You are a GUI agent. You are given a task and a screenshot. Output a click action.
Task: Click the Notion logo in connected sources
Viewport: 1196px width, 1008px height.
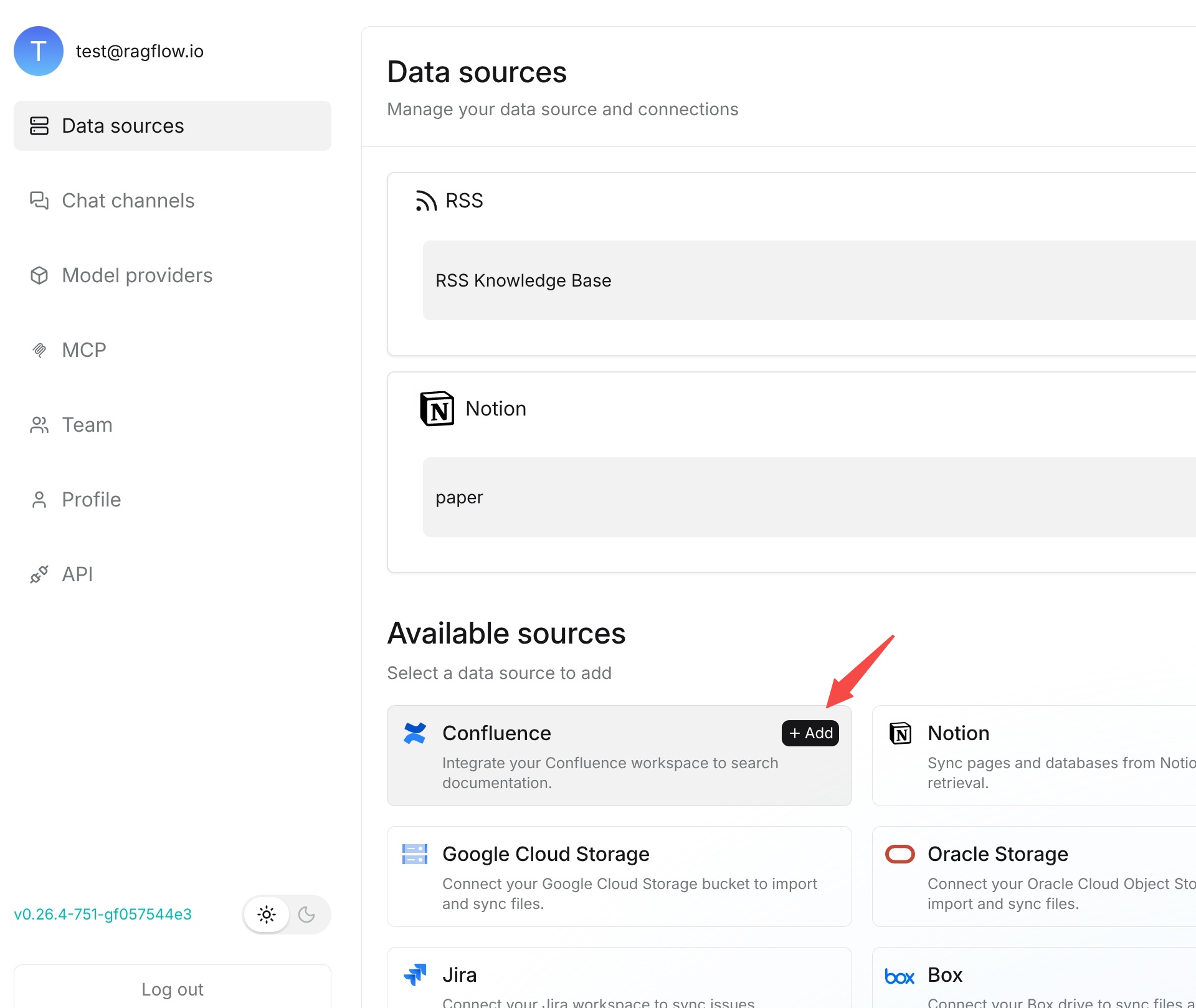click(x=437, y=409)
